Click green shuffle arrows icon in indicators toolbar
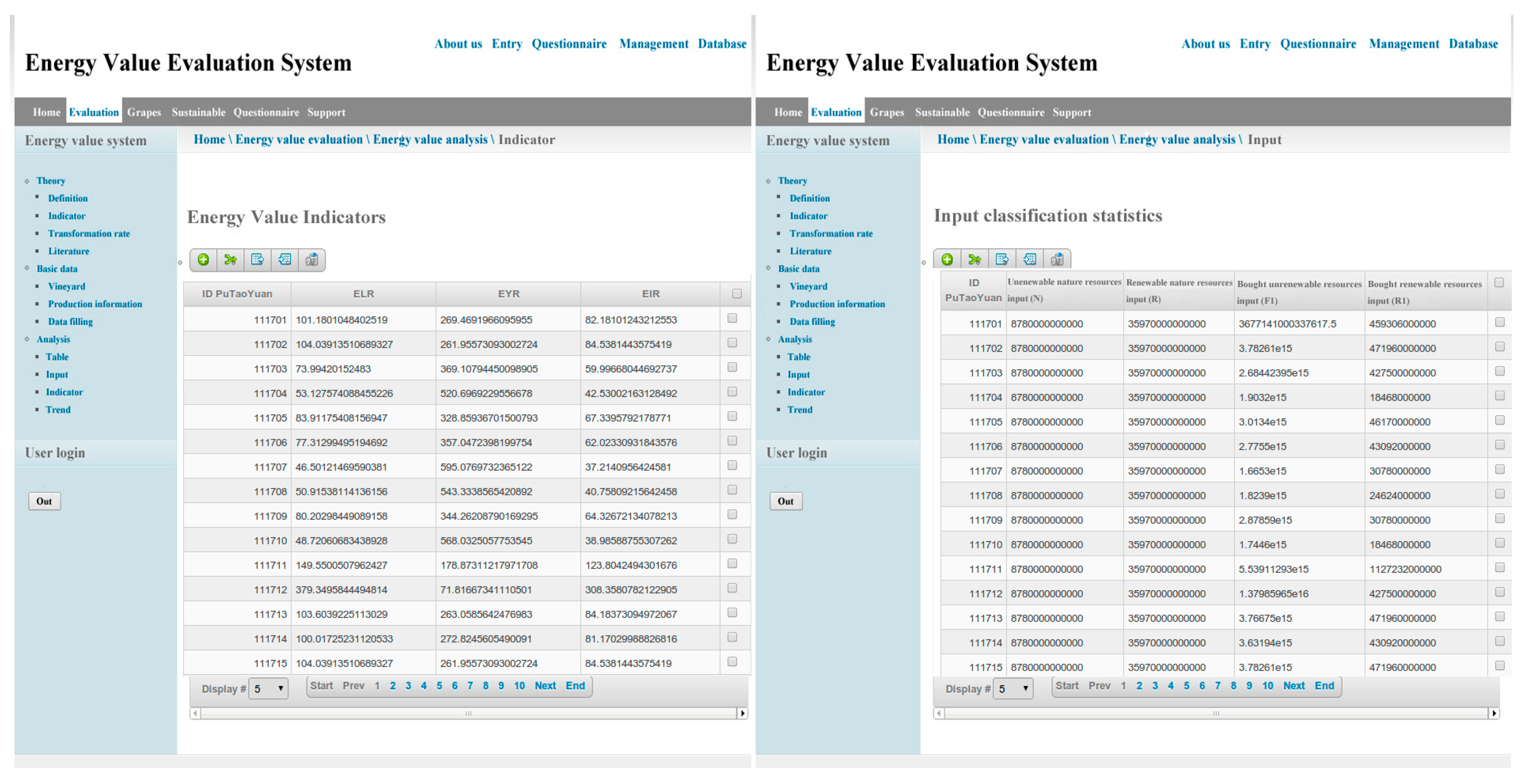This screenshot has width=1524, height=784. [230, 260]
